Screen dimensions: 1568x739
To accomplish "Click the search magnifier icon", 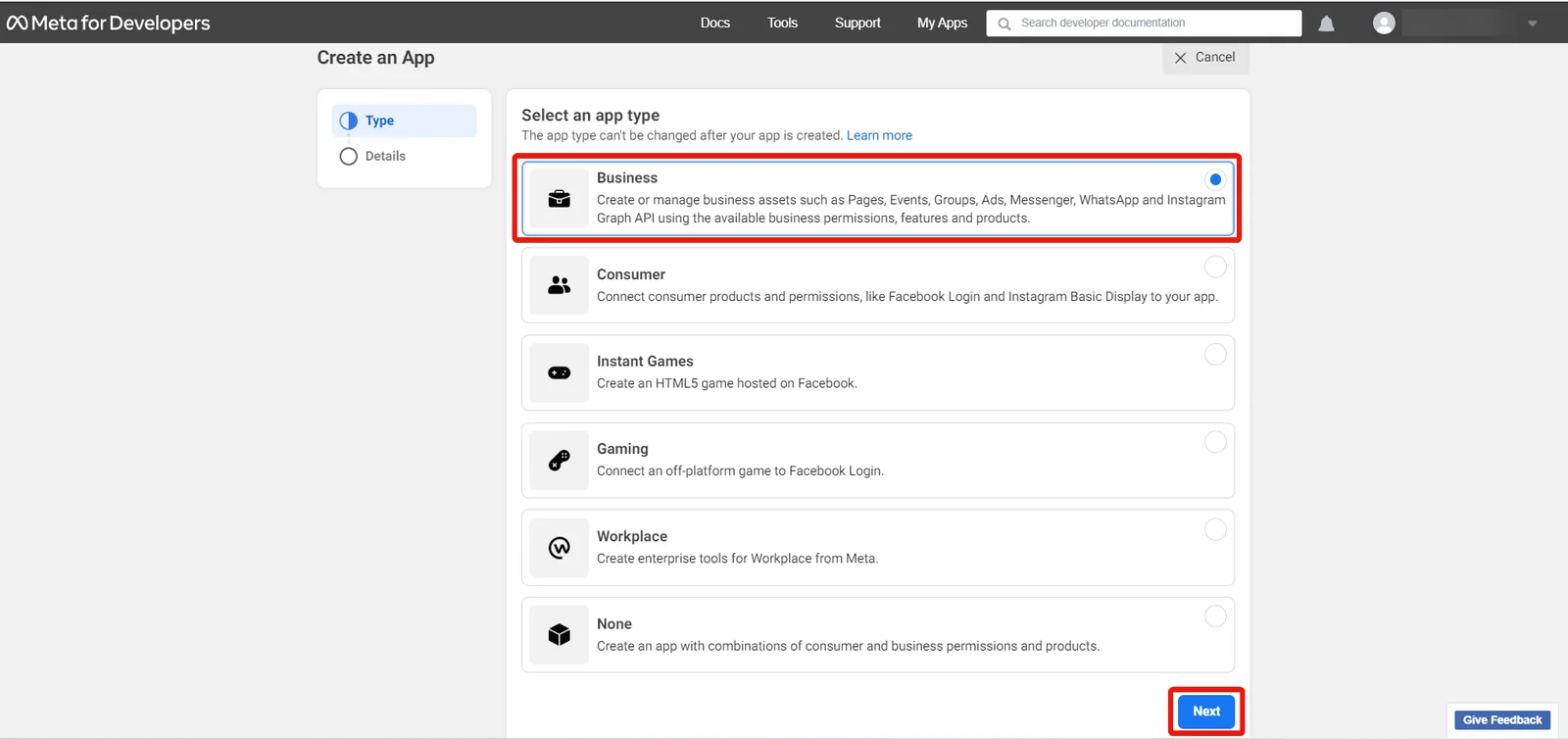I will pos(1004,24).
